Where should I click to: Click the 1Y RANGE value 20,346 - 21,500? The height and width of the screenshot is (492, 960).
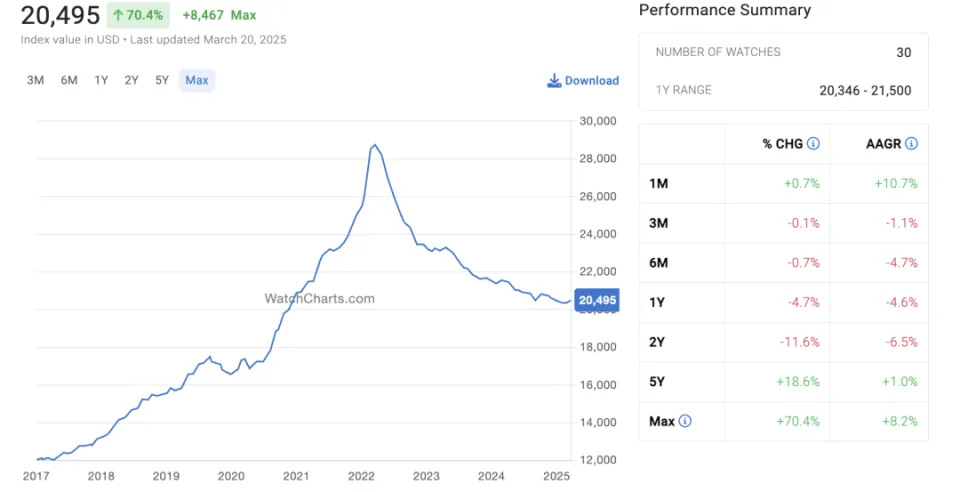tap(865, 90)
